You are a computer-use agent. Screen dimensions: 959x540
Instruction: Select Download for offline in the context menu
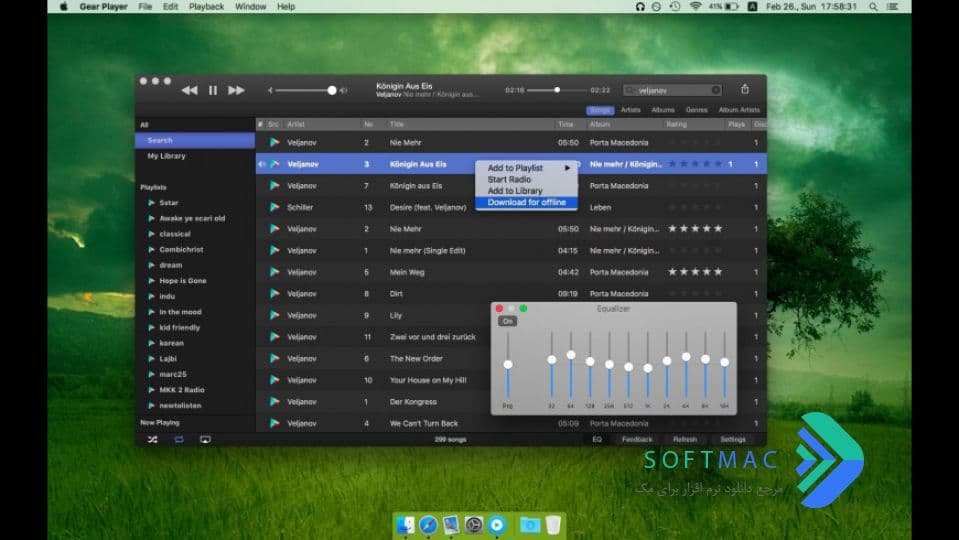[526, 202]
